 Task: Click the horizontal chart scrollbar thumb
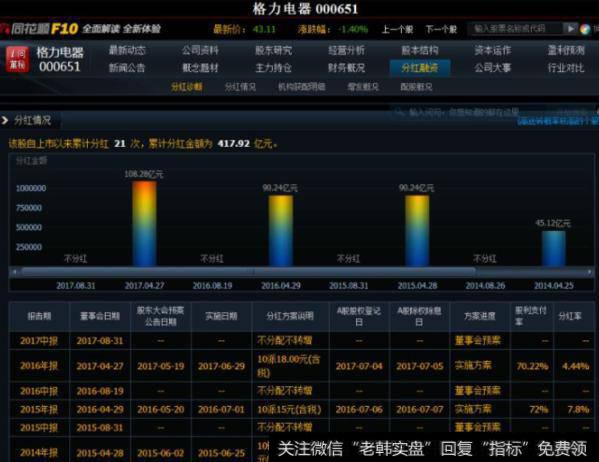(x=248, y=272)
